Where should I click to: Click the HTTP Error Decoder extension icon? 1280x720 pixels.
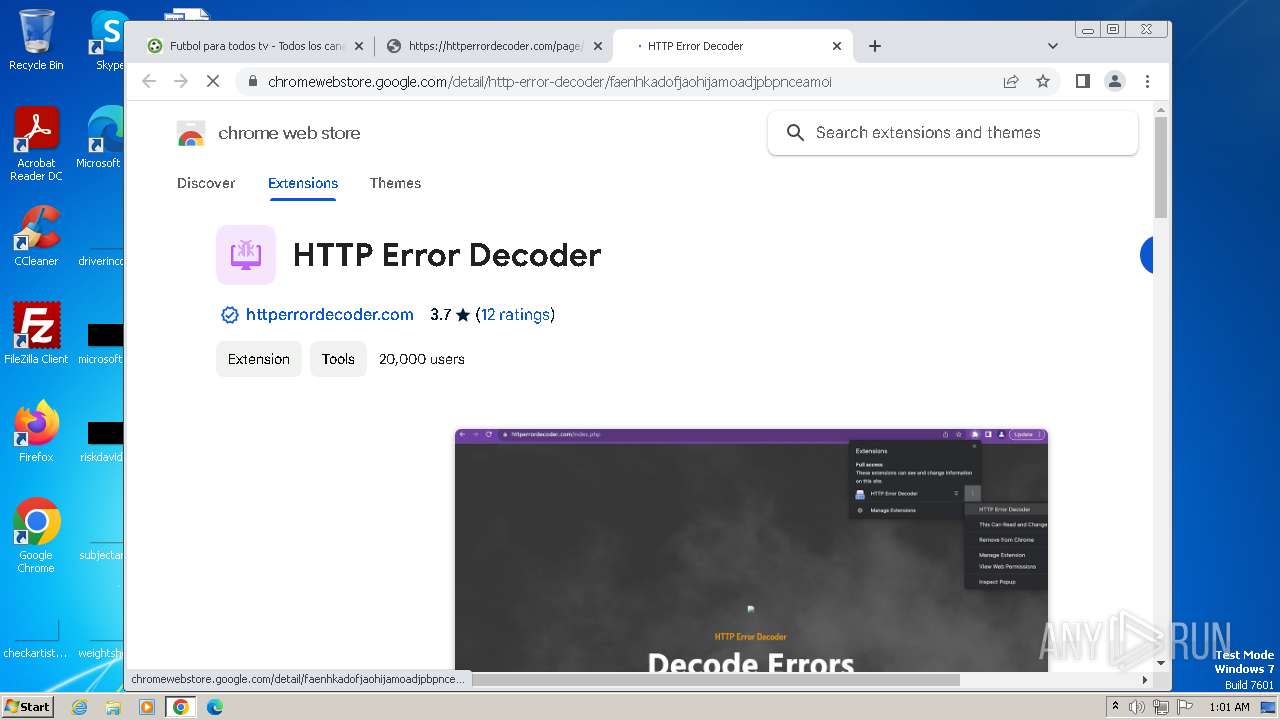pos(246,255)
